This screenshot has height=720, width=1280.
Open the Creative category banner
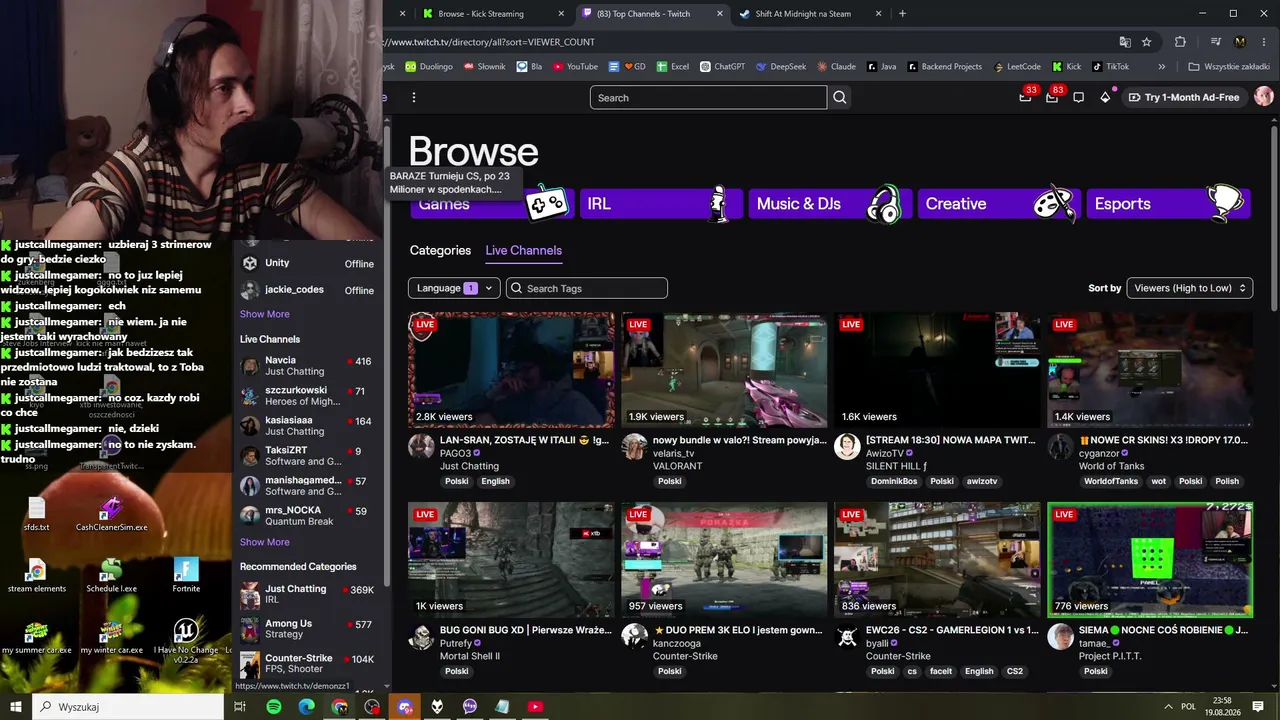pyautogui.click(x=998, y=203)
